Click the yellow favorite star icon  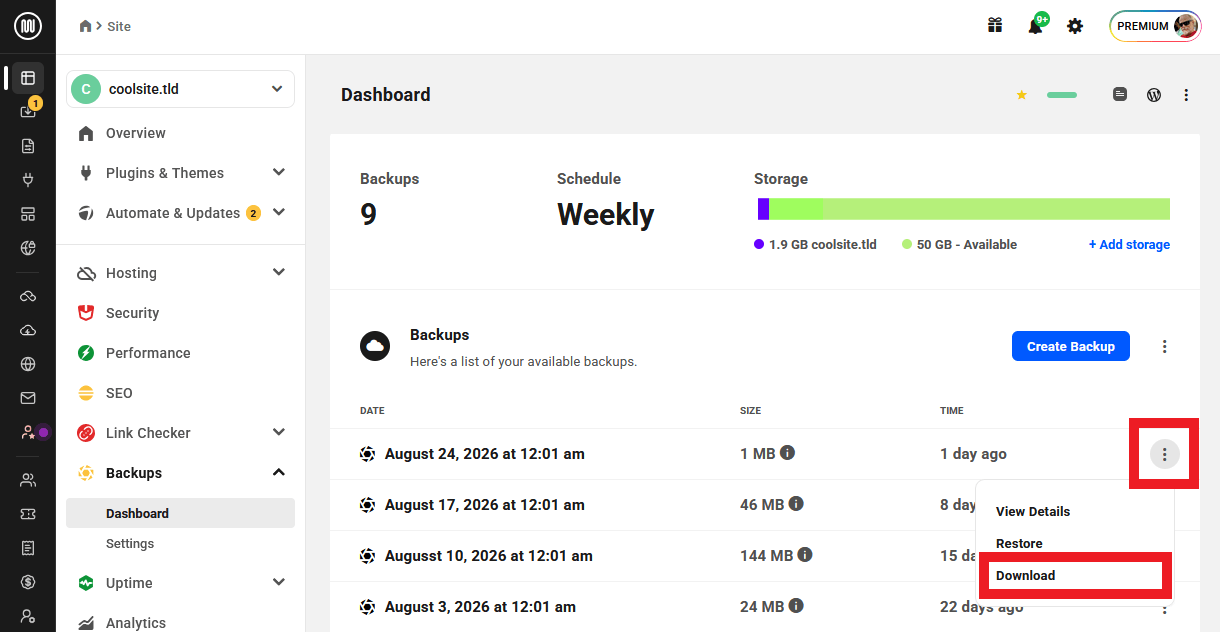(1021, 95)
